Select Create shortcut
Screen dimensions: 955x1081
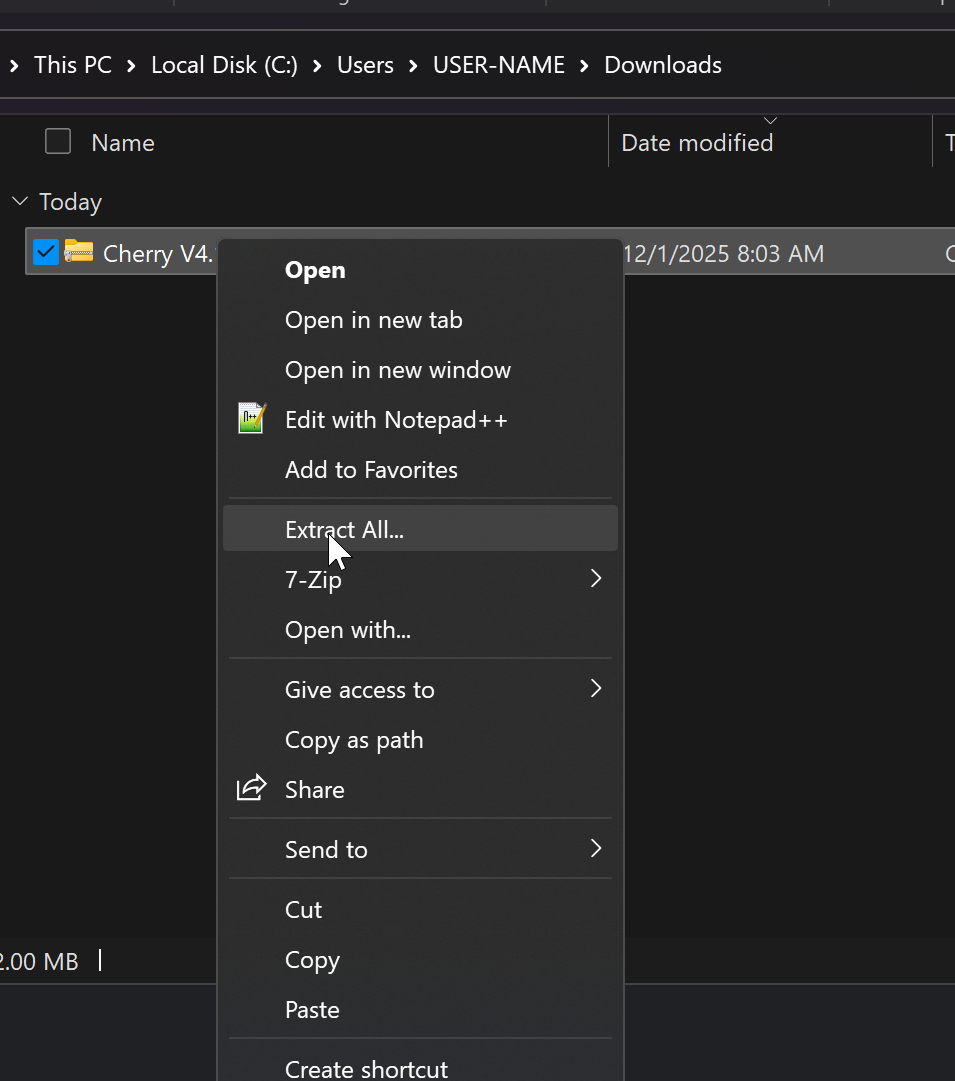[x=366, y=1068]
